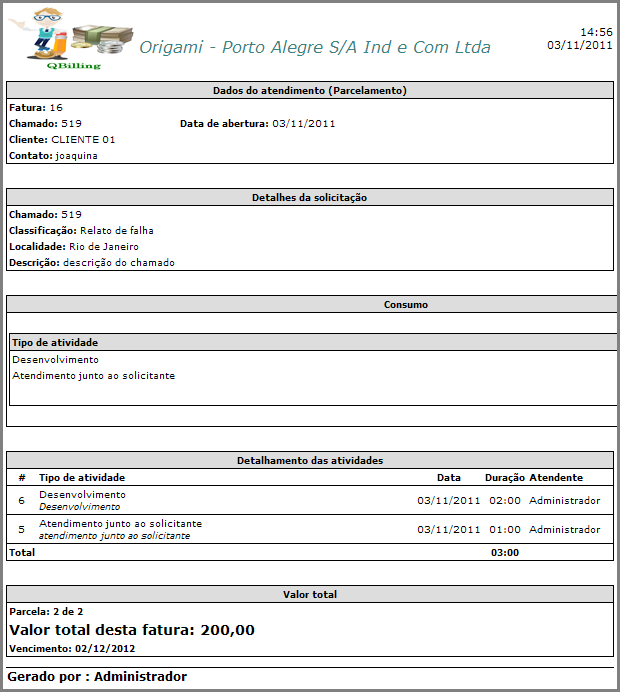This screenshot has height=692, width=620.
Task: Select the Origami - Porto Alegre company title
Action: [x=314, y=47]
